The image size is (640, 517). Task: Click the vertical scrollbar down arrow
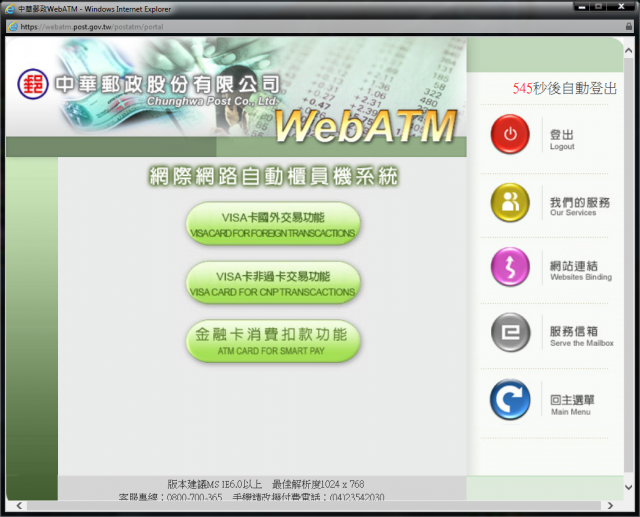coord(629,487)
